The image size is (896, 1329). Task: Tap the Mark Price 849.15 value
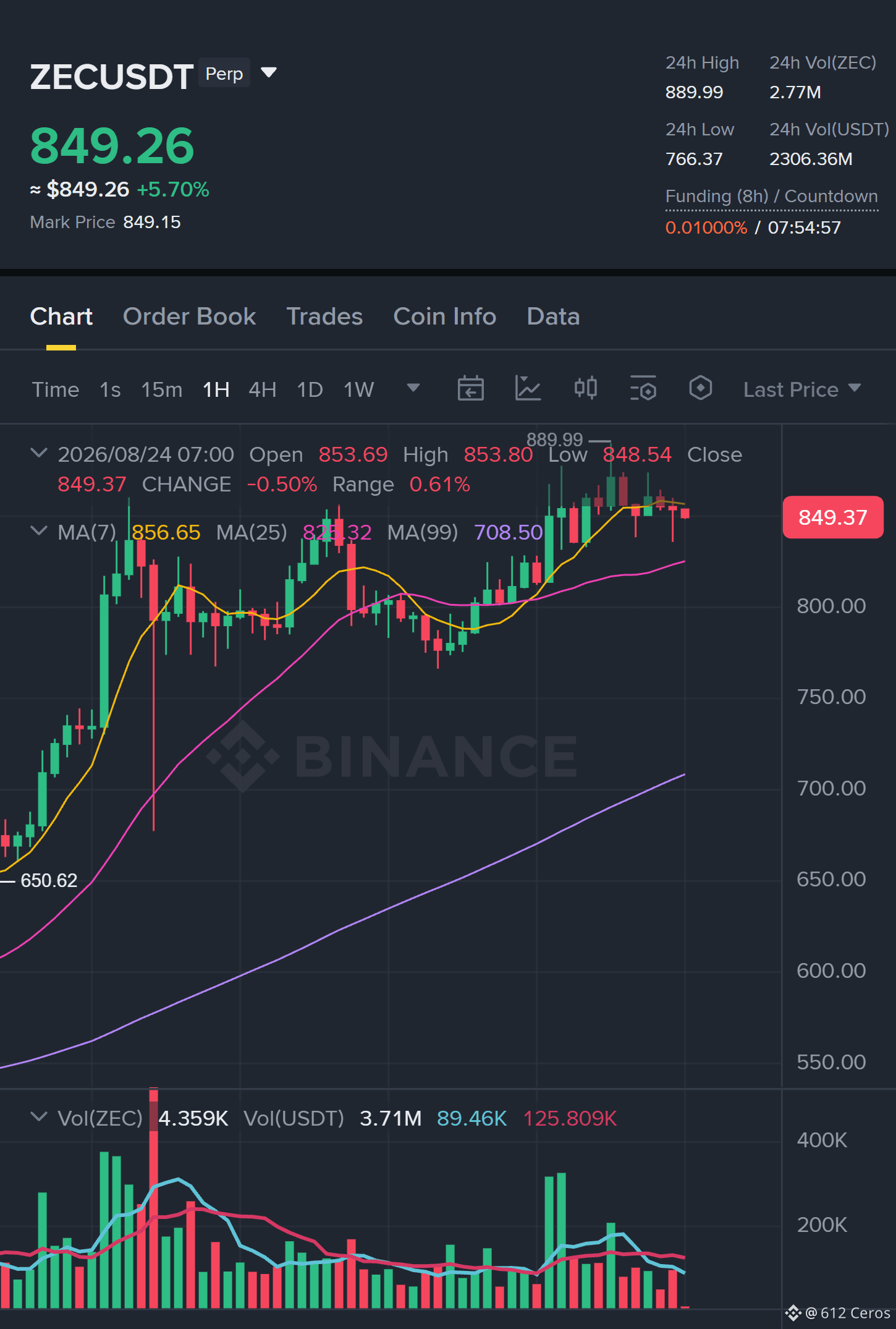151,222
